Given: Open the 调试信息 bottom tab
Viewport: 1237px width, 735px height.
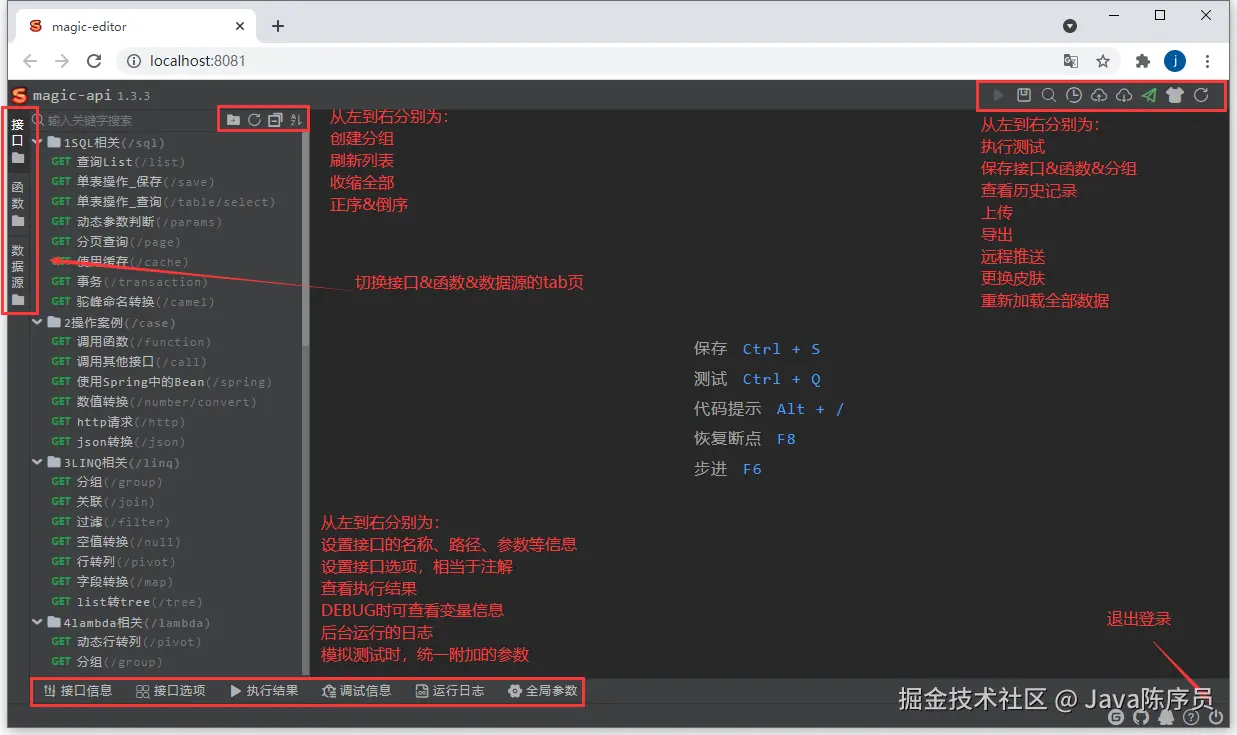Looking at the screenshot, I should pos(357,691).
